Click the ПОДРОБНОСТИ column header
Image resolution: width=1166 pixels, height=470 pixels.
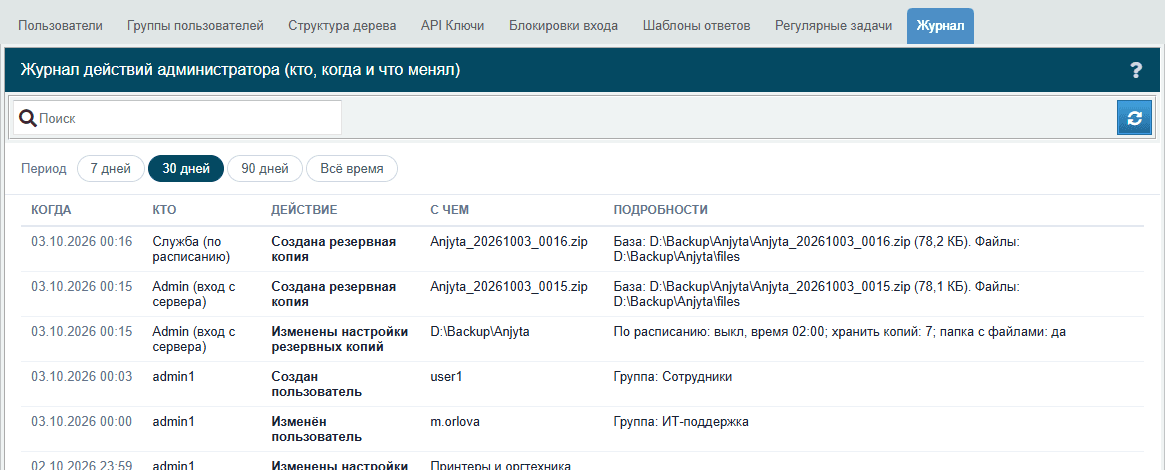click(660, 210)
